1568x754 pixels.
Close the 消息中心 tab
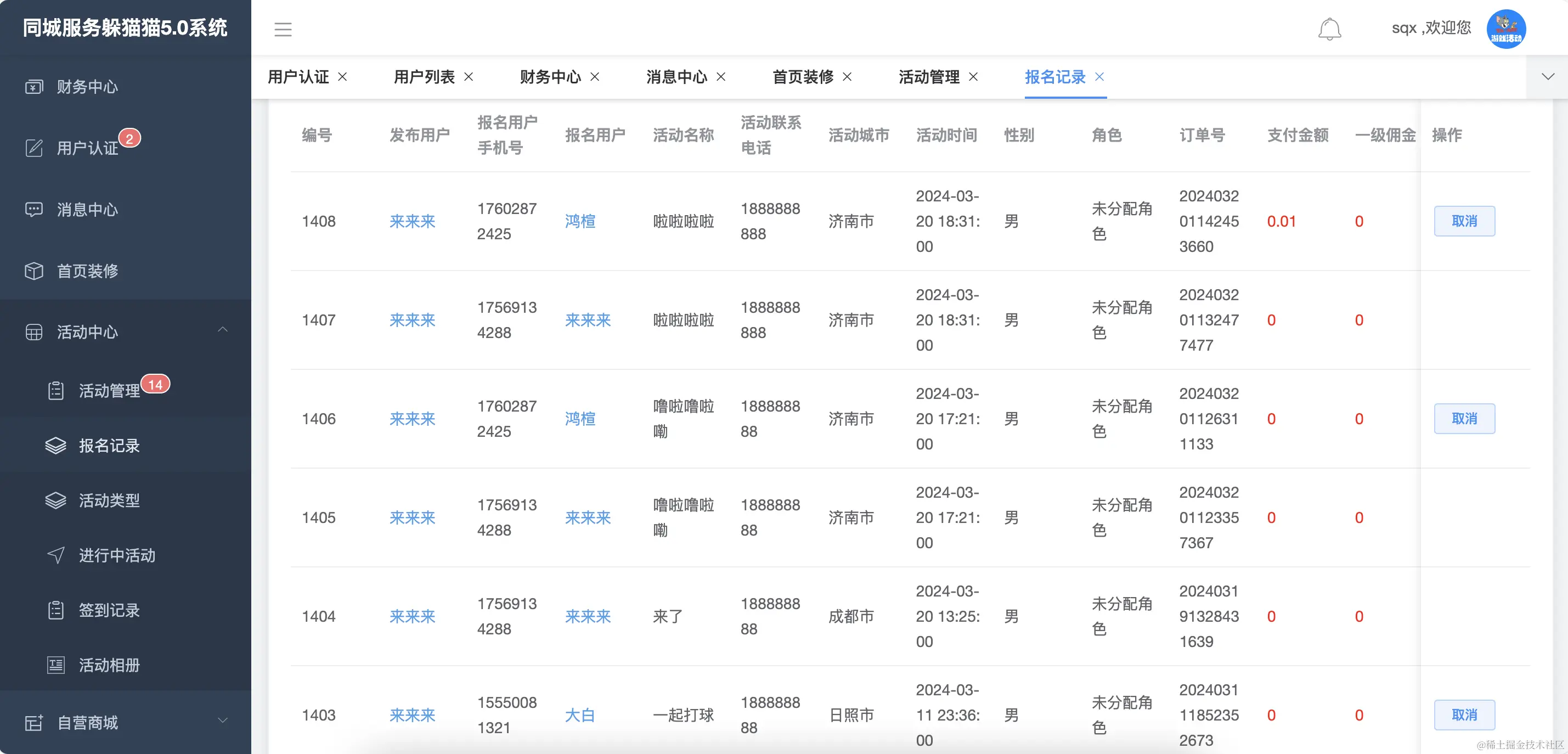pyautogui.click(x=721, y=77)
